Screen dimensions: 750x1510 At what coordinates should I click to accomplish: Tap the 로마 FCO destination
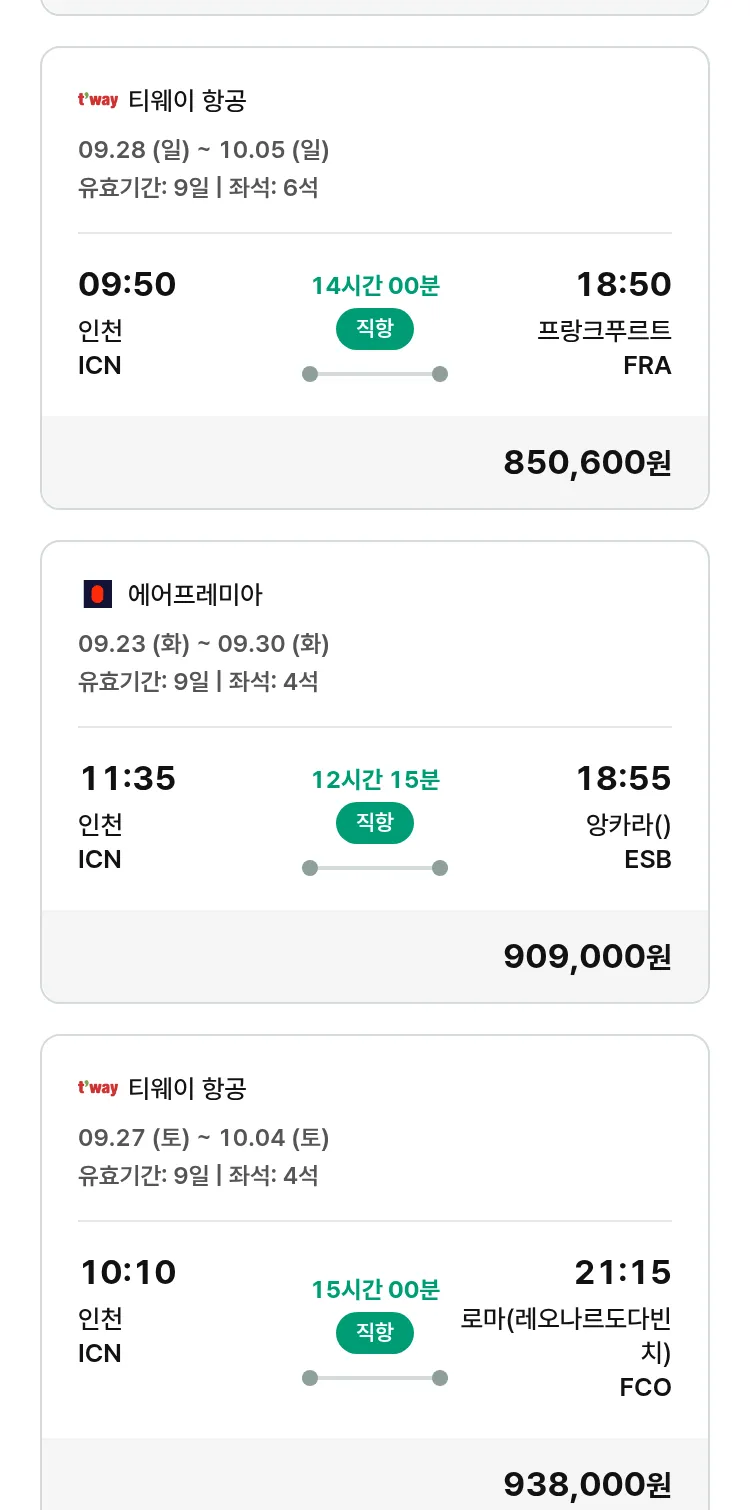pos(566,1352)
